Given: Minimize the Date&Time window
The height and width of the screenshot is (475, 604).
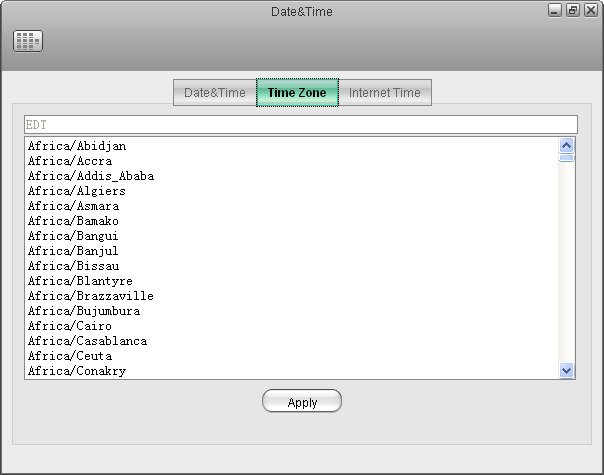Looking at the screenshot, I should [x=555, y=10].
